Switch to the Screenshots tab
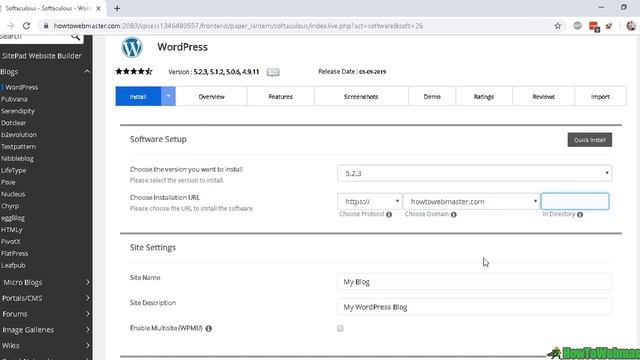The width and height of the screenshot is (640, 360). 361,96
